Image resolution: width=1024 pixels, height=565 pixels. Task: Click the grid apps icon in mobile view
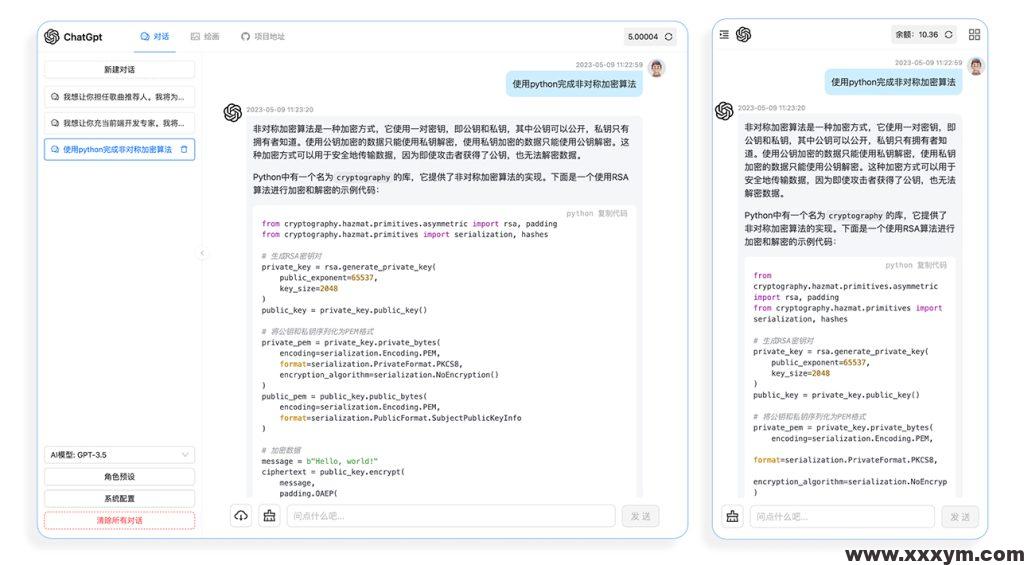pos(974,34)
